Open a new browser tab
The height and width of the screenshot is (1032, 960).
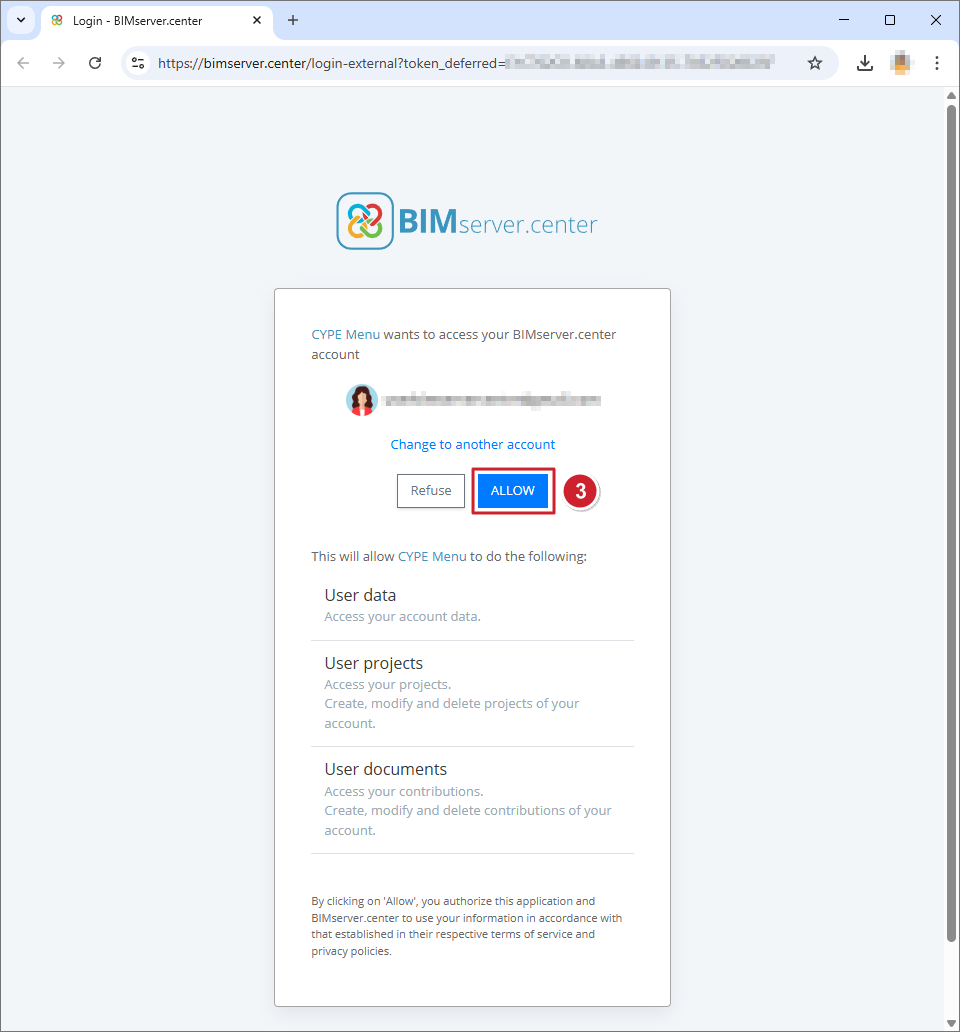coord(293,20)
